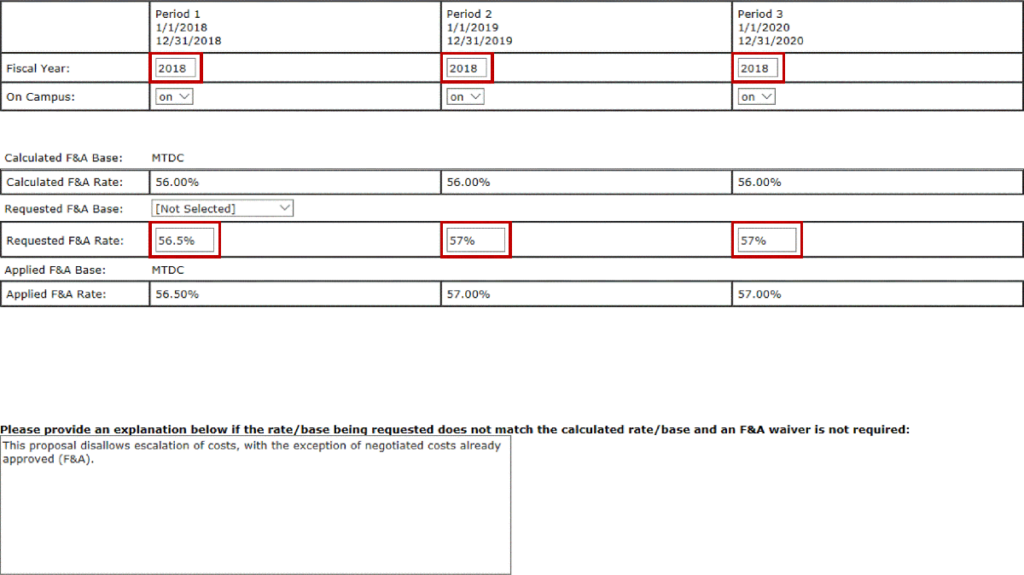This screenshot has height=575, width=1024.
Task: Expand the Period 2 On Campus dropdown
Action: click(465, 97)
